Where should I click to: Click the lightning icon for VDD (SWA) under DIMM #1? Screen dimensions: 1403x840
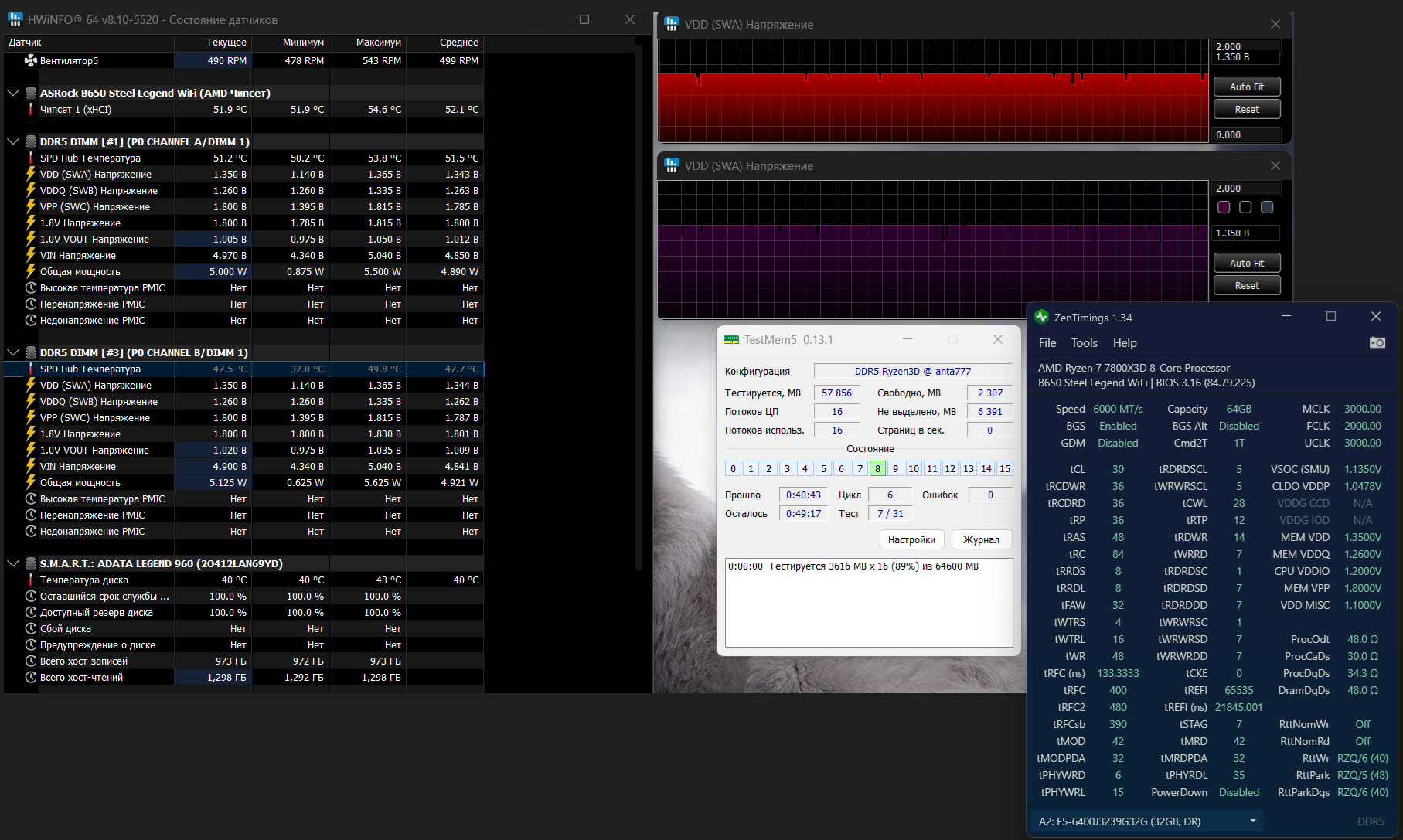coord(31,174)
